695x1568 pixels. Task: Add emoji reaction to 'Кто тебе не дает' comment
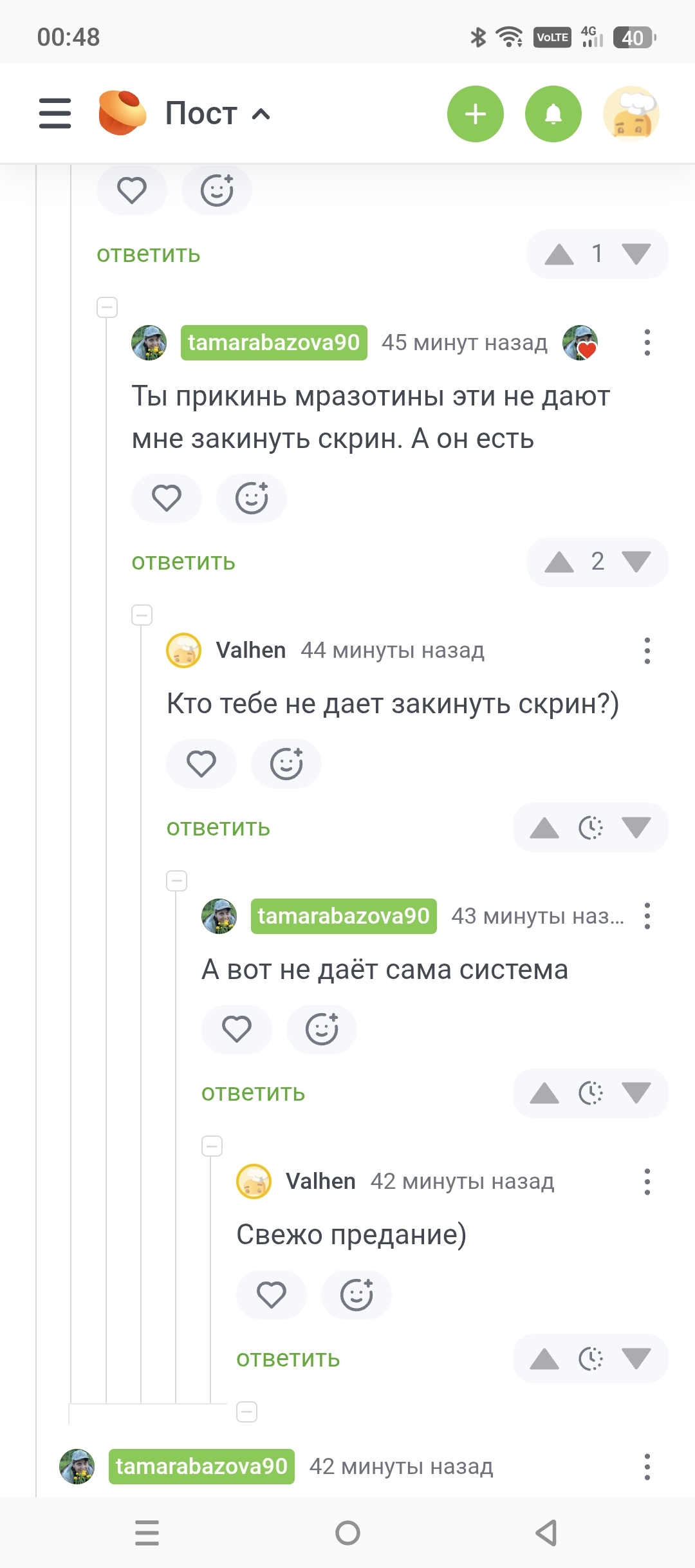(286, 764)
